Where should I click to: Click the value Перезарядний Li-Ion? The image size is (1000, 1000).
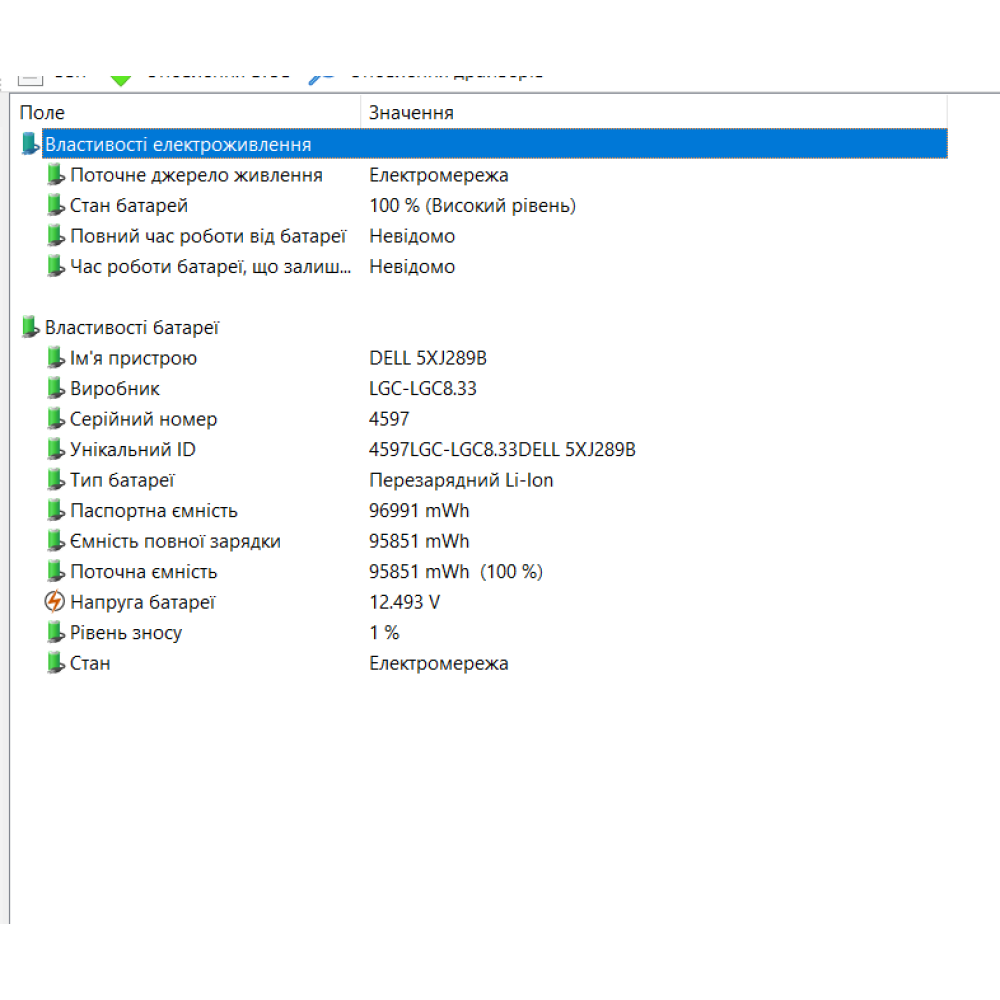click(x=461, y=480)
